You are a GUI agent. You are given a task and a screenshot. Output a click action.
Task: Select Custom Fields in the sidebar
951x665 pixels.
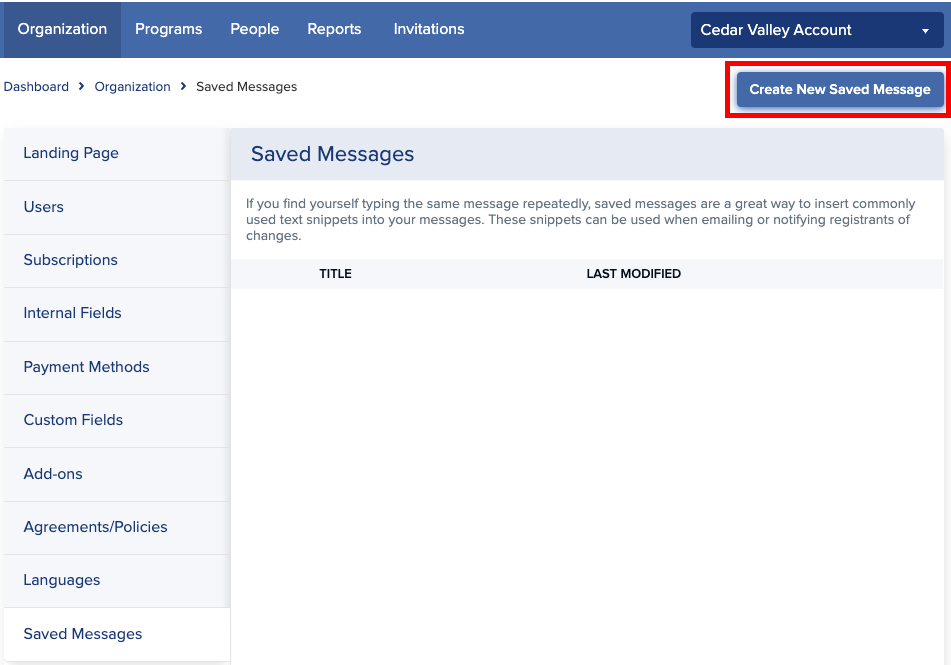point(117,420)
